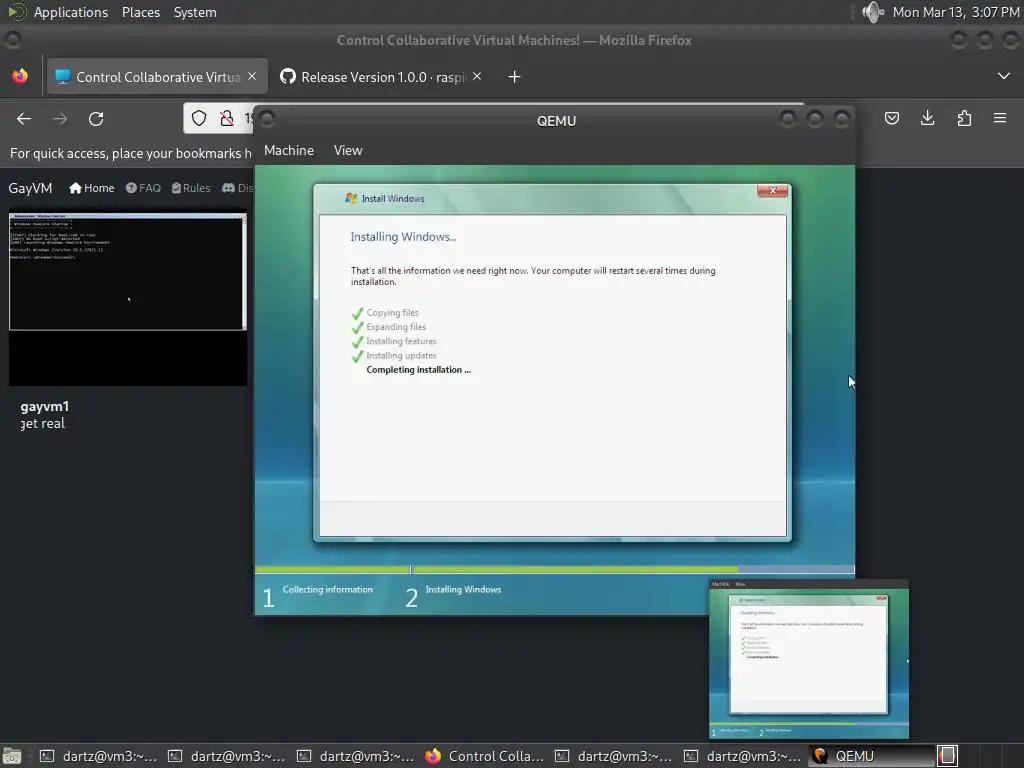This screenshot has height=768, width=1024.
Task: Click the Installing features step
Action: pos(401,342)
